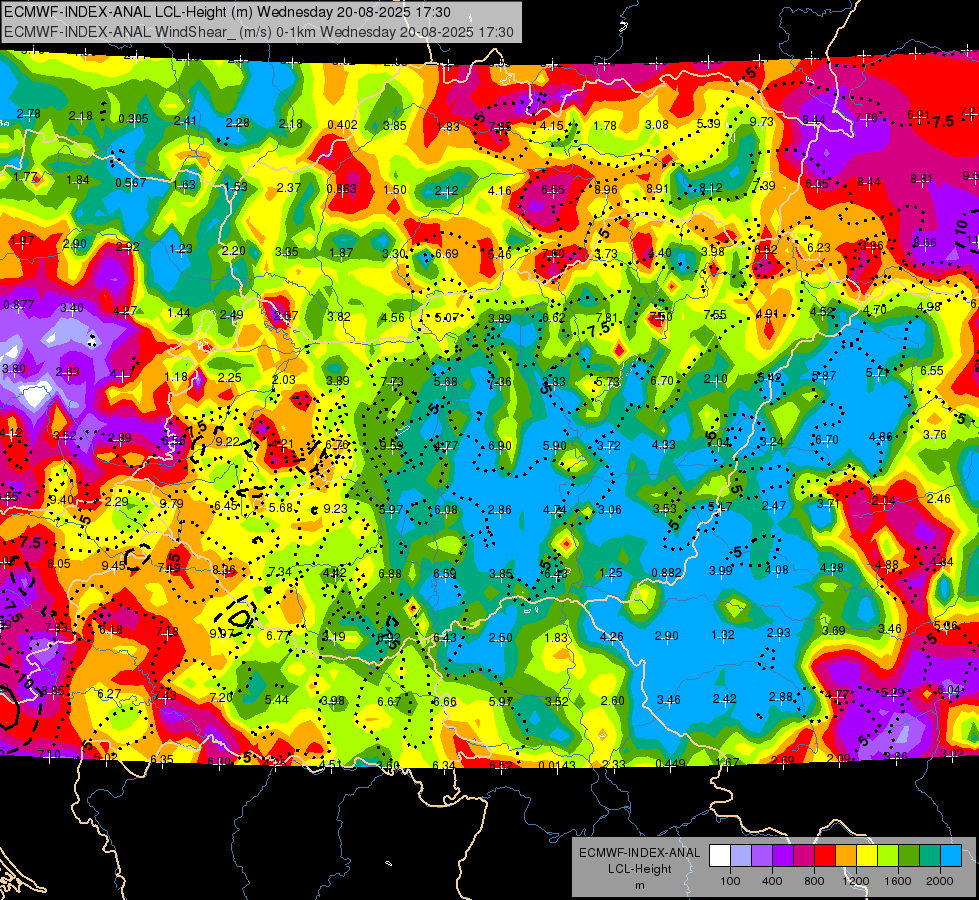
Task: Click the wind shear value 0.883
Action: 342,189
